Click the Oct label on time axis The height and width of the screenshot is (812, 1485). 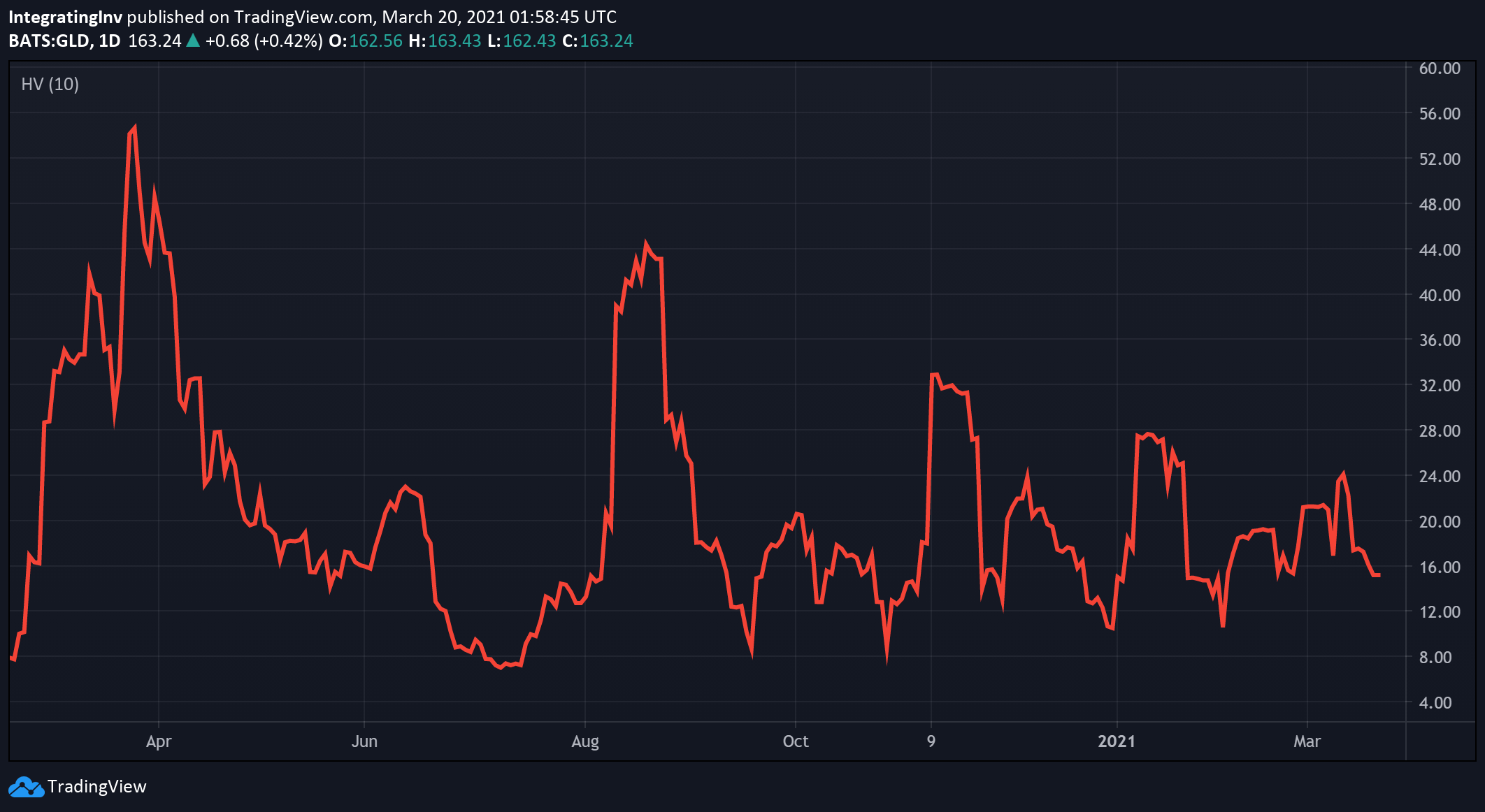[x=796, y=741]
